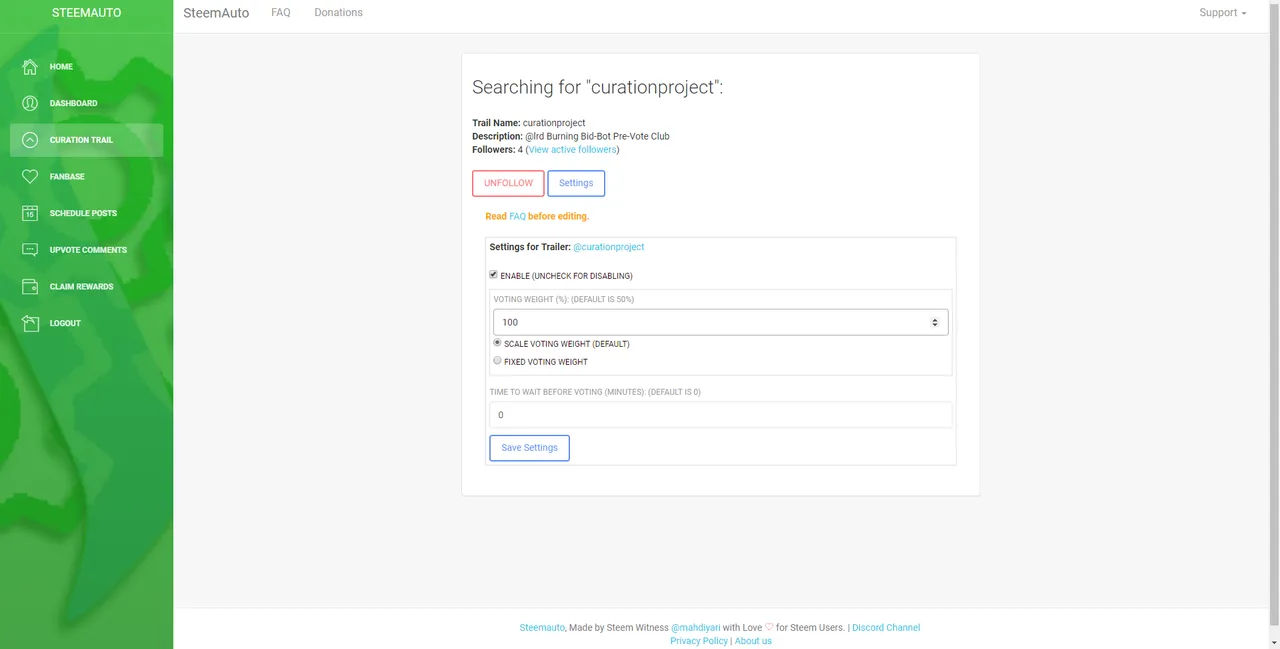Click the time to wait minutes field

720,415
